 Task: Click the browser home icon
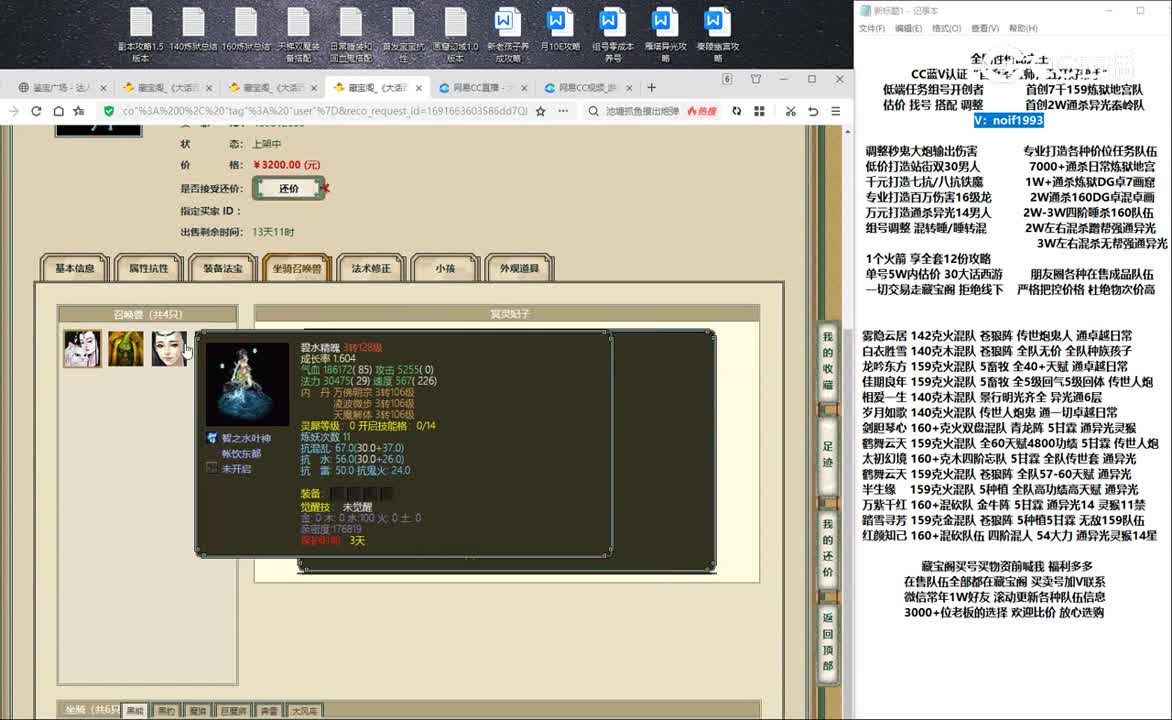click(x=58, y=111)
